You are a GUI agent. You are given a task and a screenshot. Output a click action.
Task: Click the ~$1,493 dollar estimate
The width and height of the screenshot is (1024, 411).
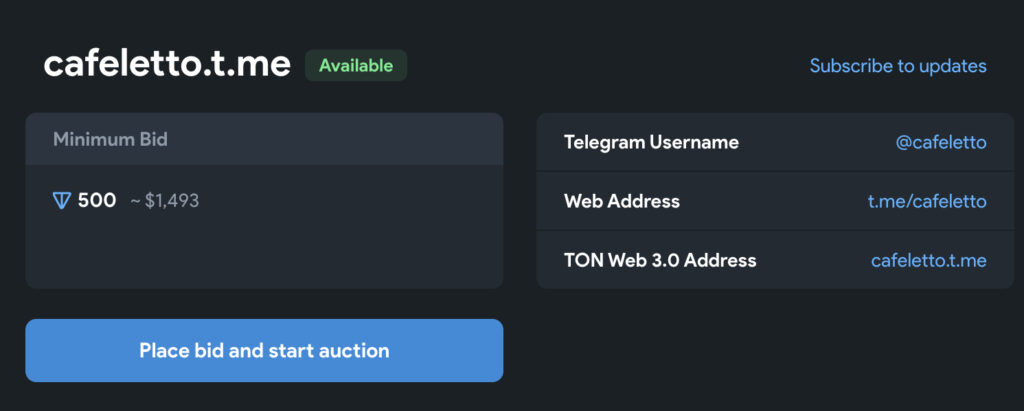(x=165, y=201)
